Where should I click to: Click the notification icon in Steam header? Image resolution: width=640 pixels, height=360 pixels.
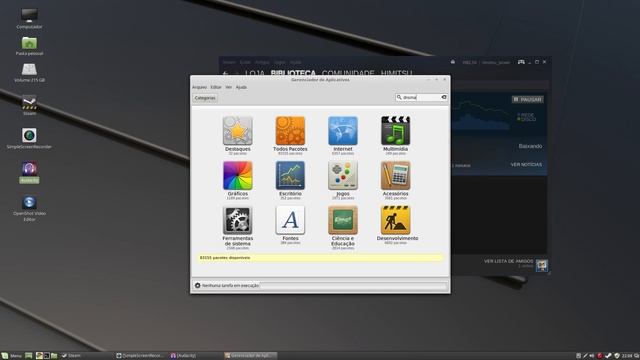[453, 62]
